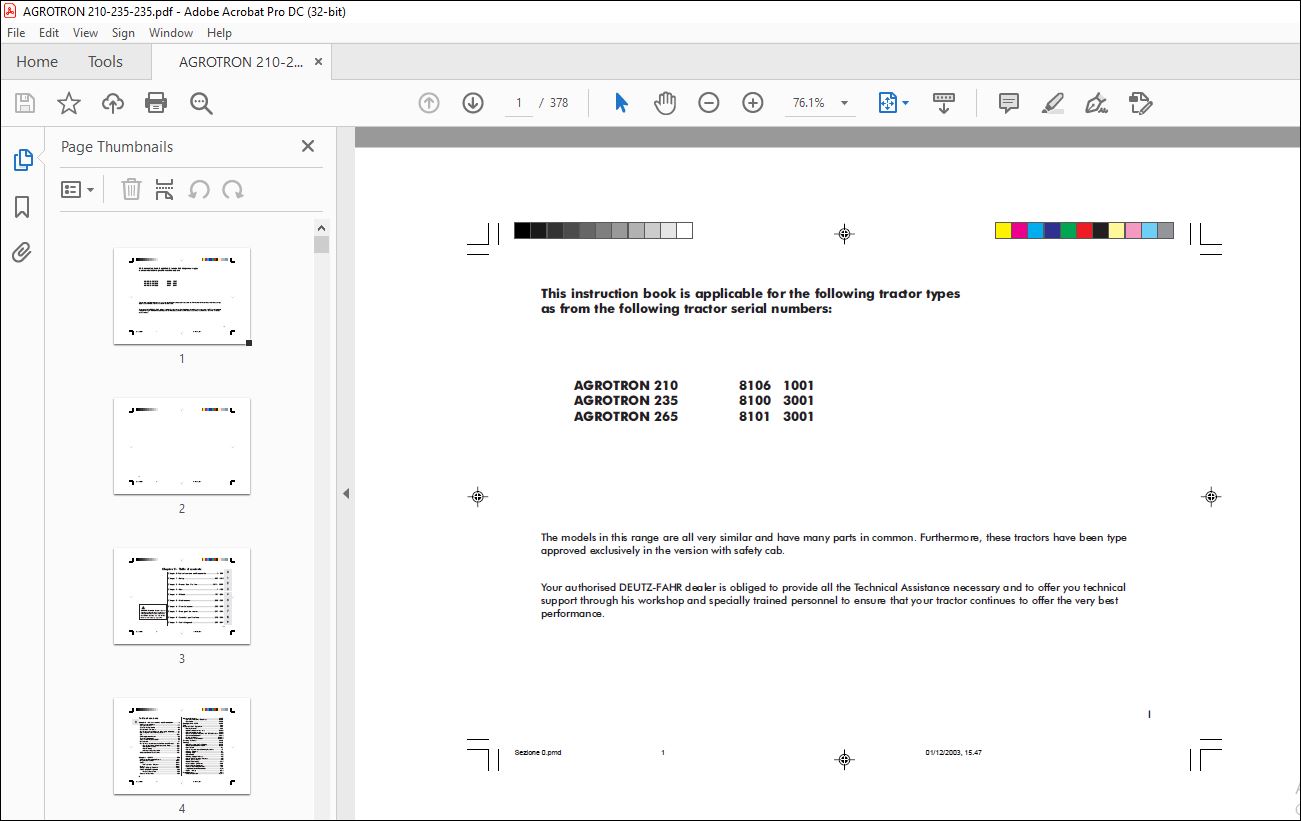Open the File menu
The width and height of the screenshot is (1301, 821).
pos(16,33)
